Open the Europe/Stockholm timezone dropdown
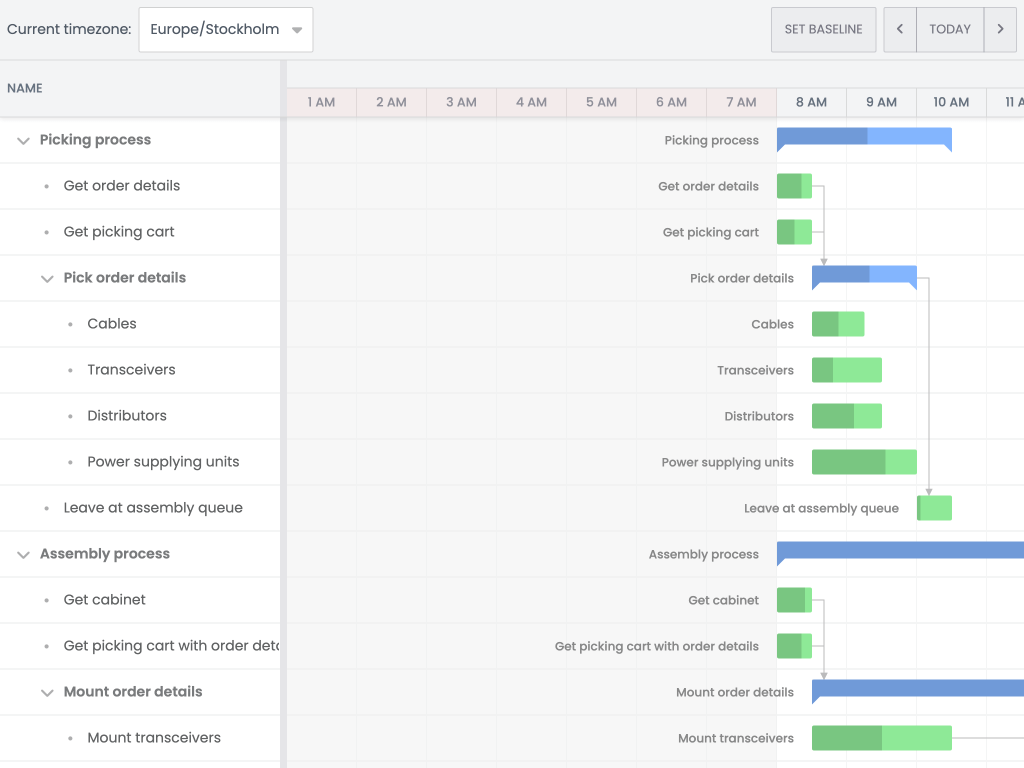 [225, 29]
